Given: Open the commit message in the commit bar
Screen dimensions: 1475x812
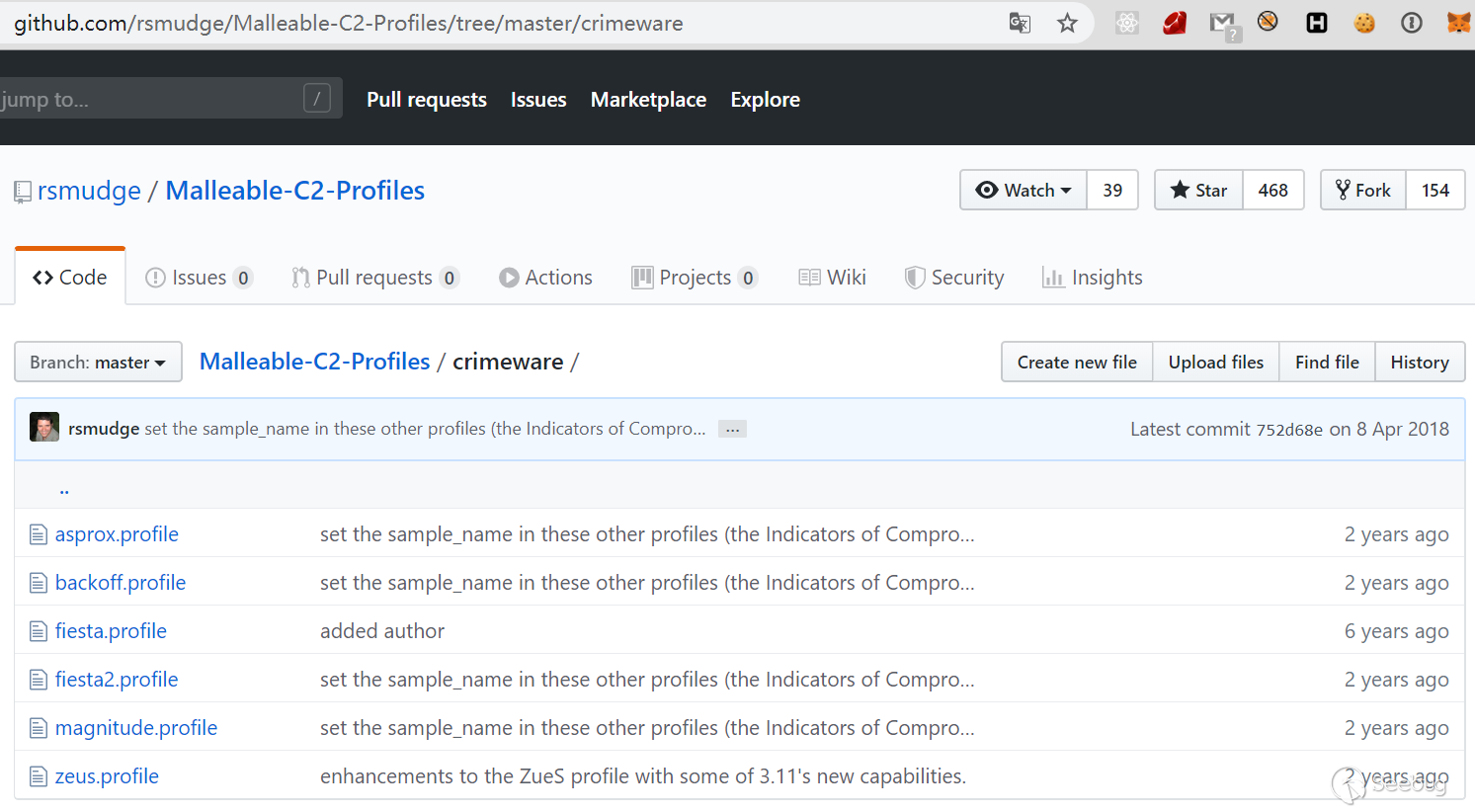Looking at the screenshot, I should click(x=425, y=429).
